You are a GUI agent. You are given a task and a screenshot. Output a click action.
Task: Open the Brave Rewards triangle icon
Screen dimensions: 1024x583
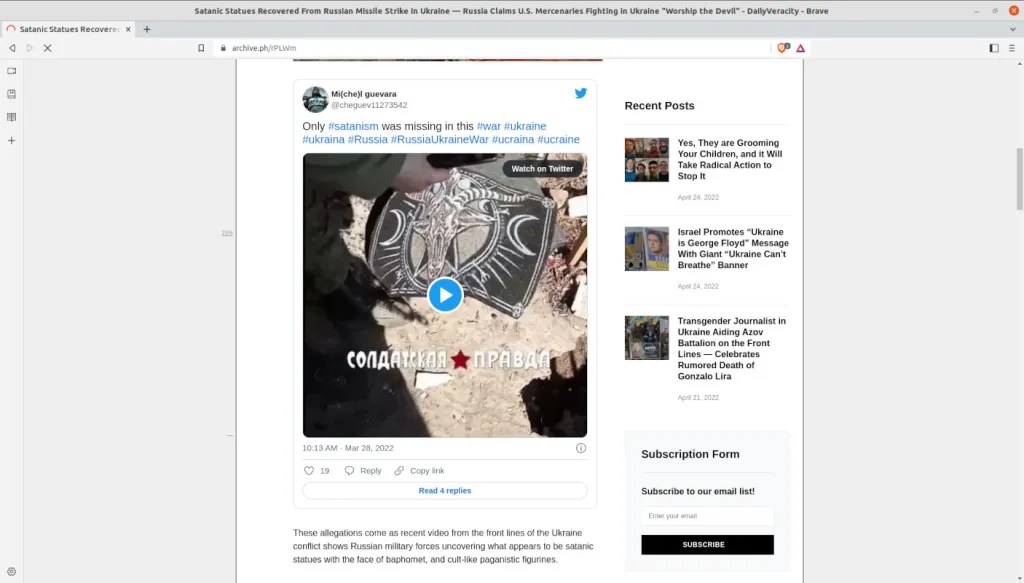(x=801, y=48)
